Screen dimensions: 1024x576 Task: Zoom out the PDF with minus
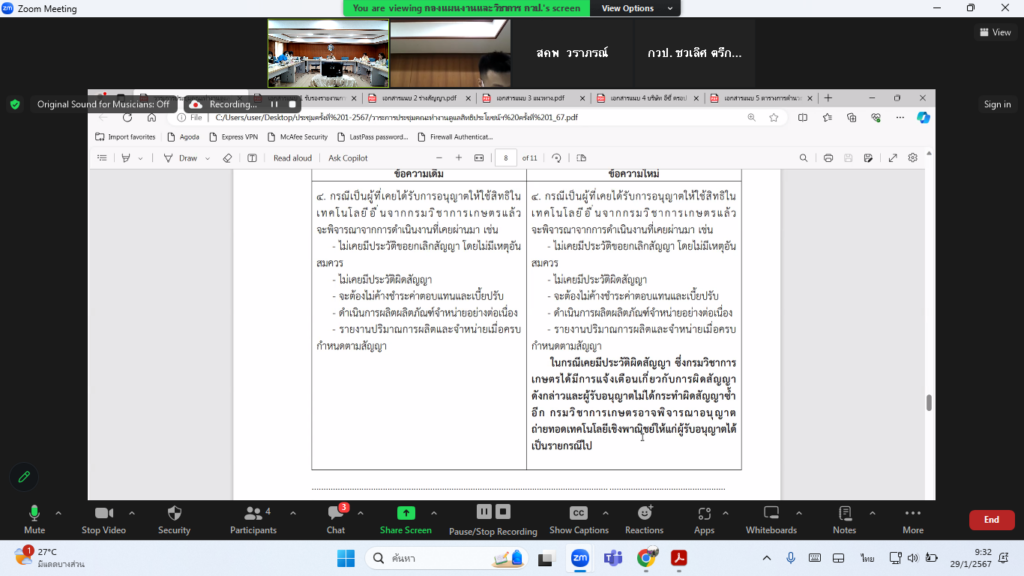(439, 158)
